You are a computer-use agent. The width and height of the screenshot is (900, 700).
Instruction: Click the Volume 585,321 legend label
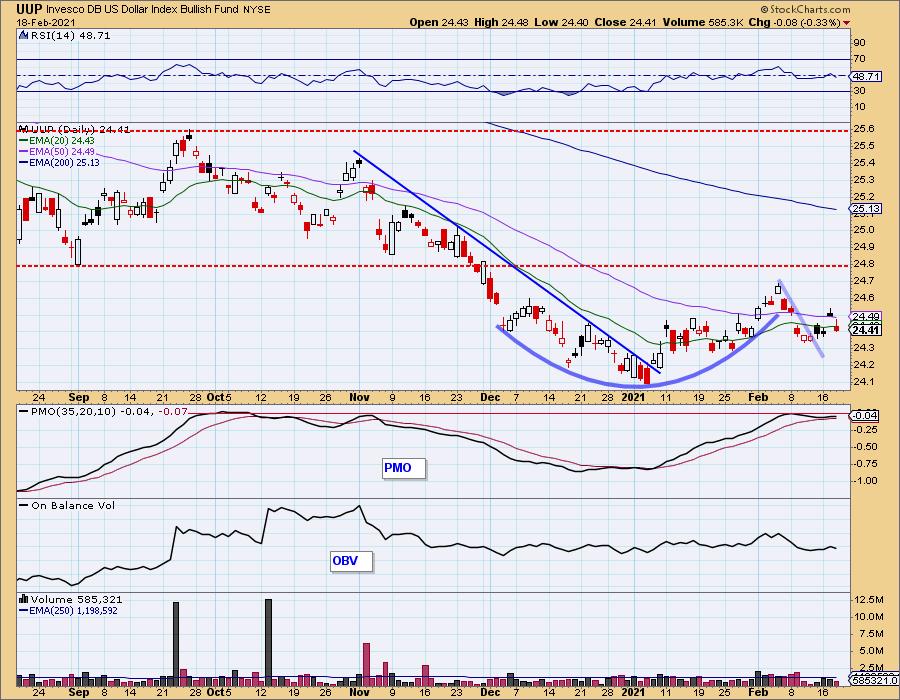tap(71, 600)
